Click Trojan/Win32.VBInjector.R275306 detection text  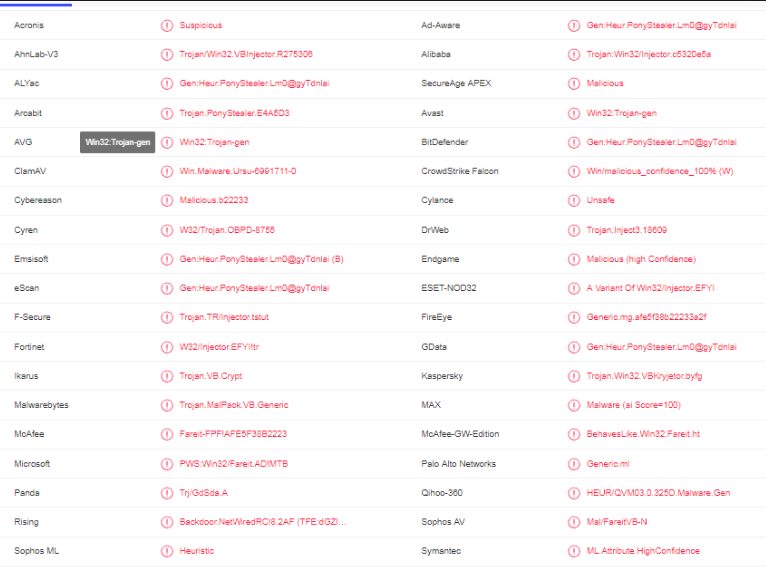click(x=246, y=54)
